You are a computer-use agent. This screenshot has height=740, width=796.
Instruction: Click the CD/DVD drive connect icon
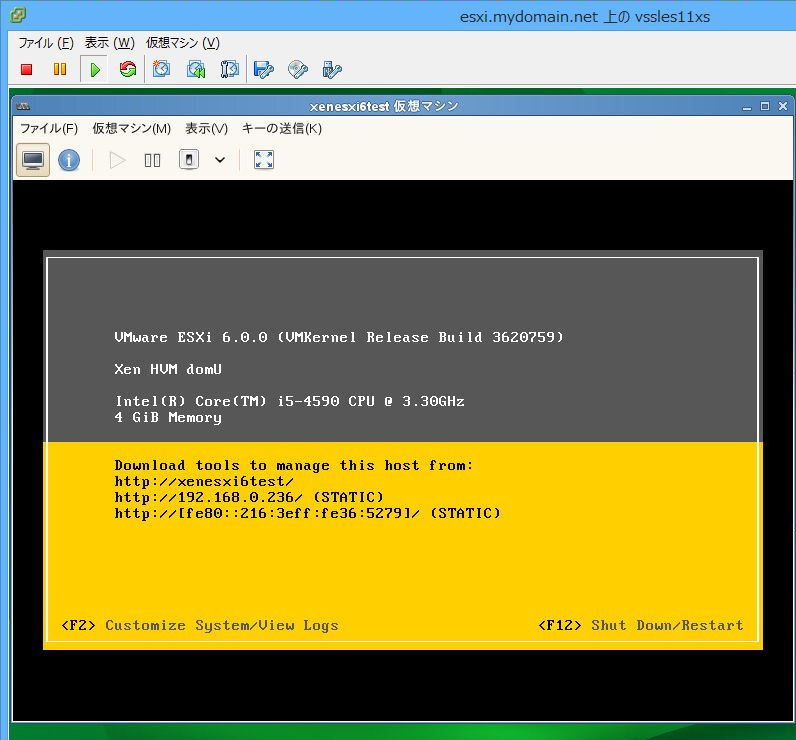298,69
